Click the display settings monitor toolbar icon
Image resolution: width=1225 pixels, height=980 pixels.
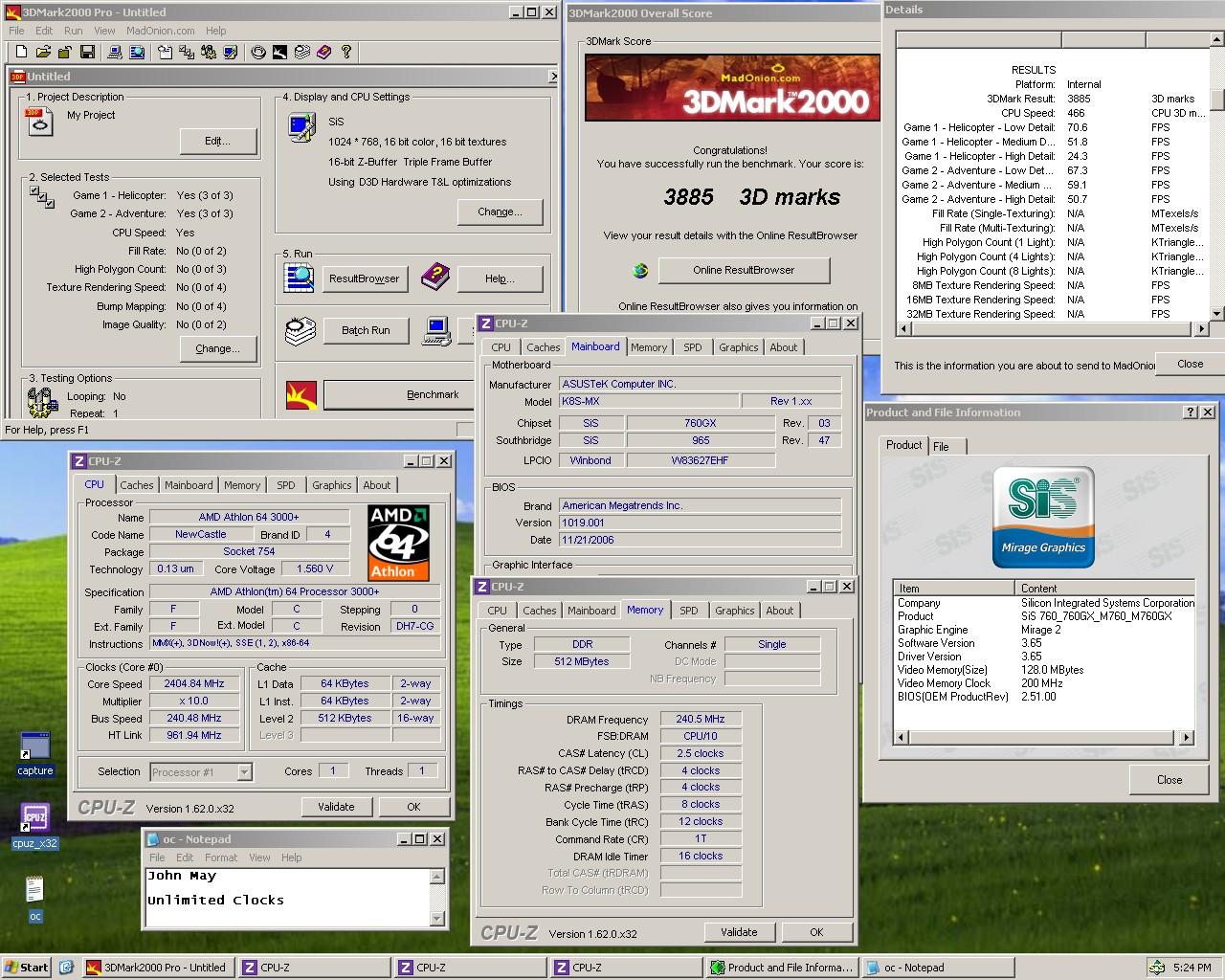pos(231,52)
